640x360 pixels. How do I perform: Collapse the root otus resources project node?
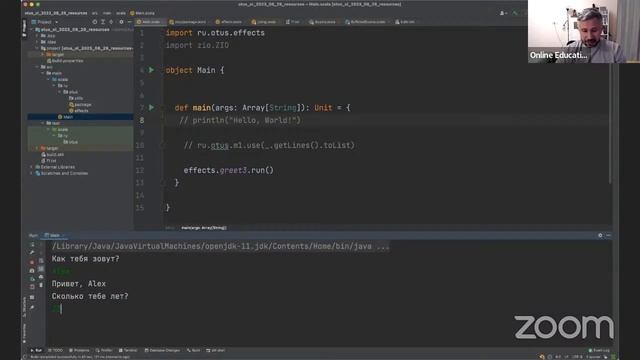pos(32,29)
